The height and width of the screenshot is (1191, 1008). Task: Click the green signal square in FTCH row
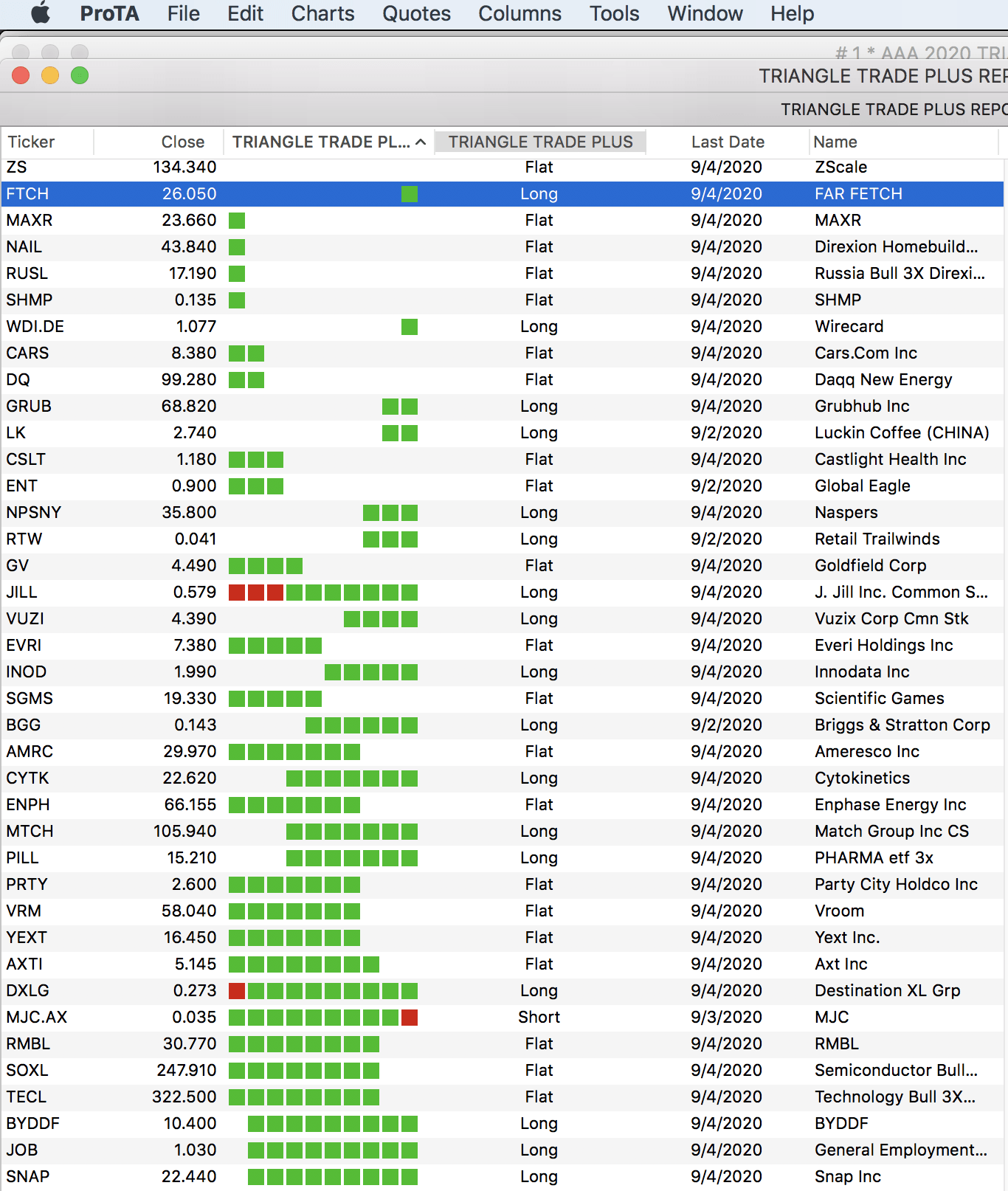[x=410, y=194]
